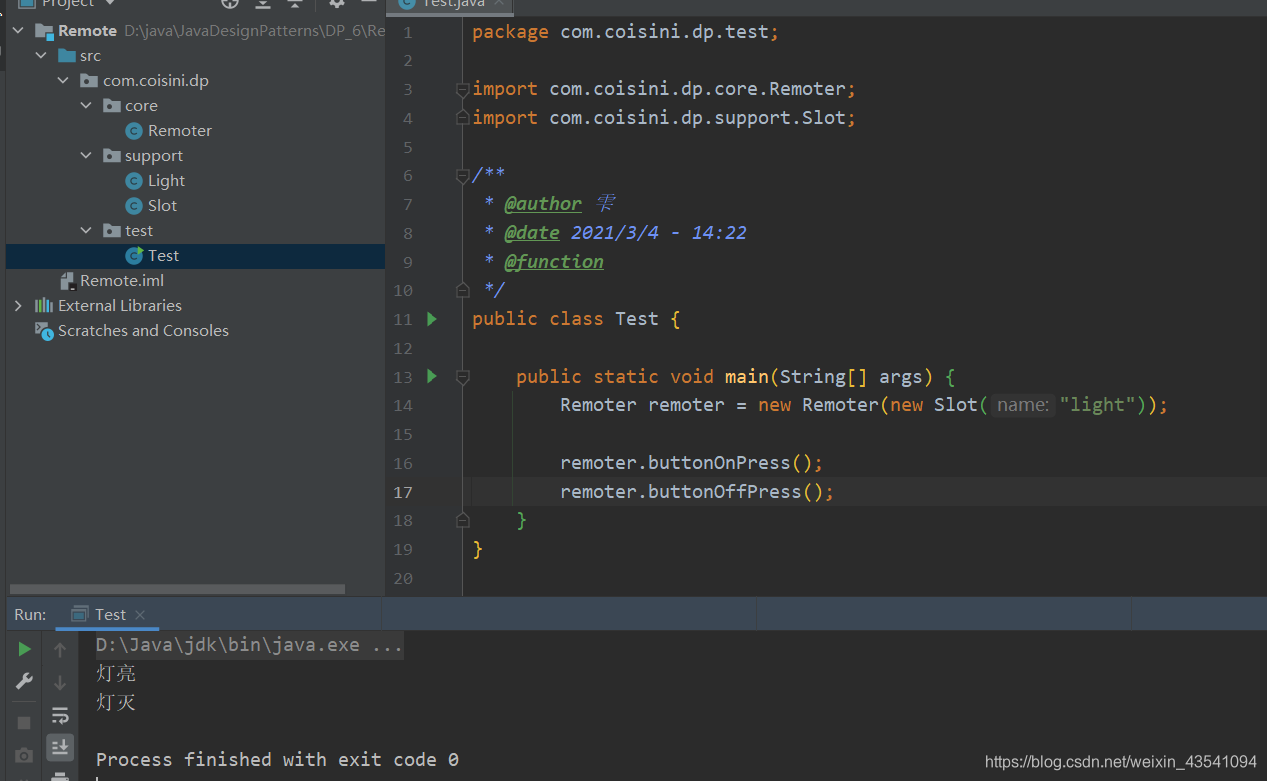The width and height of the screenshot is (1267, 781).
Task: Click the test package folder icon
Action: click(112, 231)
